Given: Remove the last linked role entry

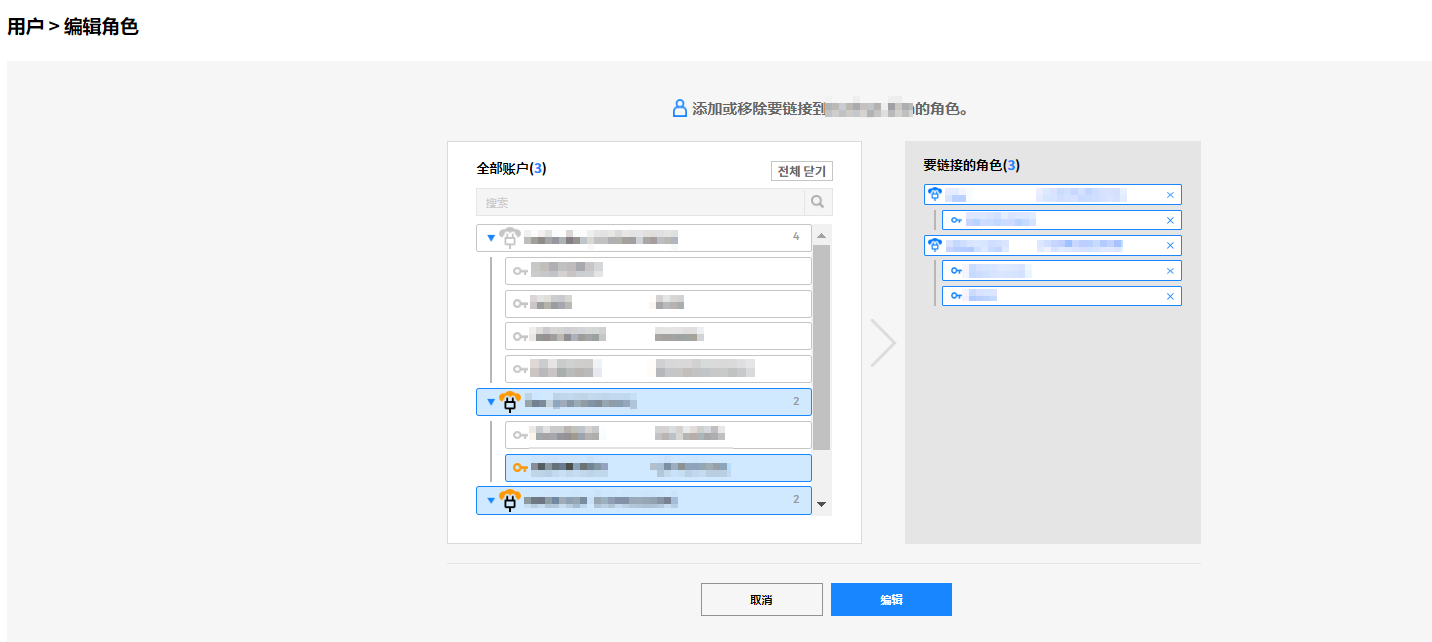Looking at the screenshot, I should pyautogui.click(x=1170, y=296).
